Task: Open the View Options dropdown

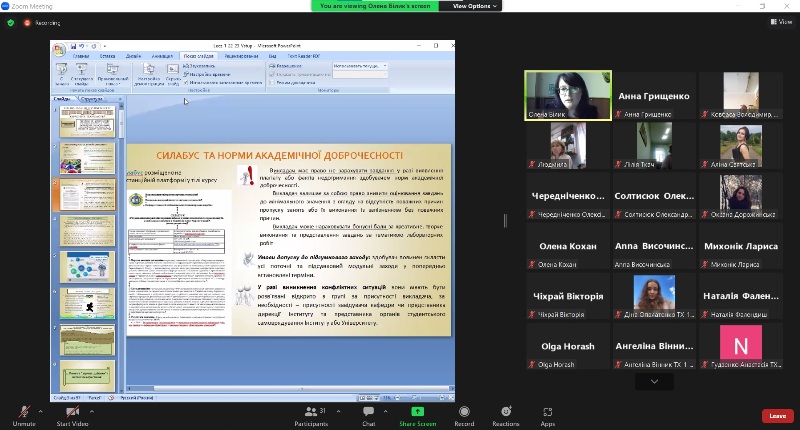Action: [472, 6]
